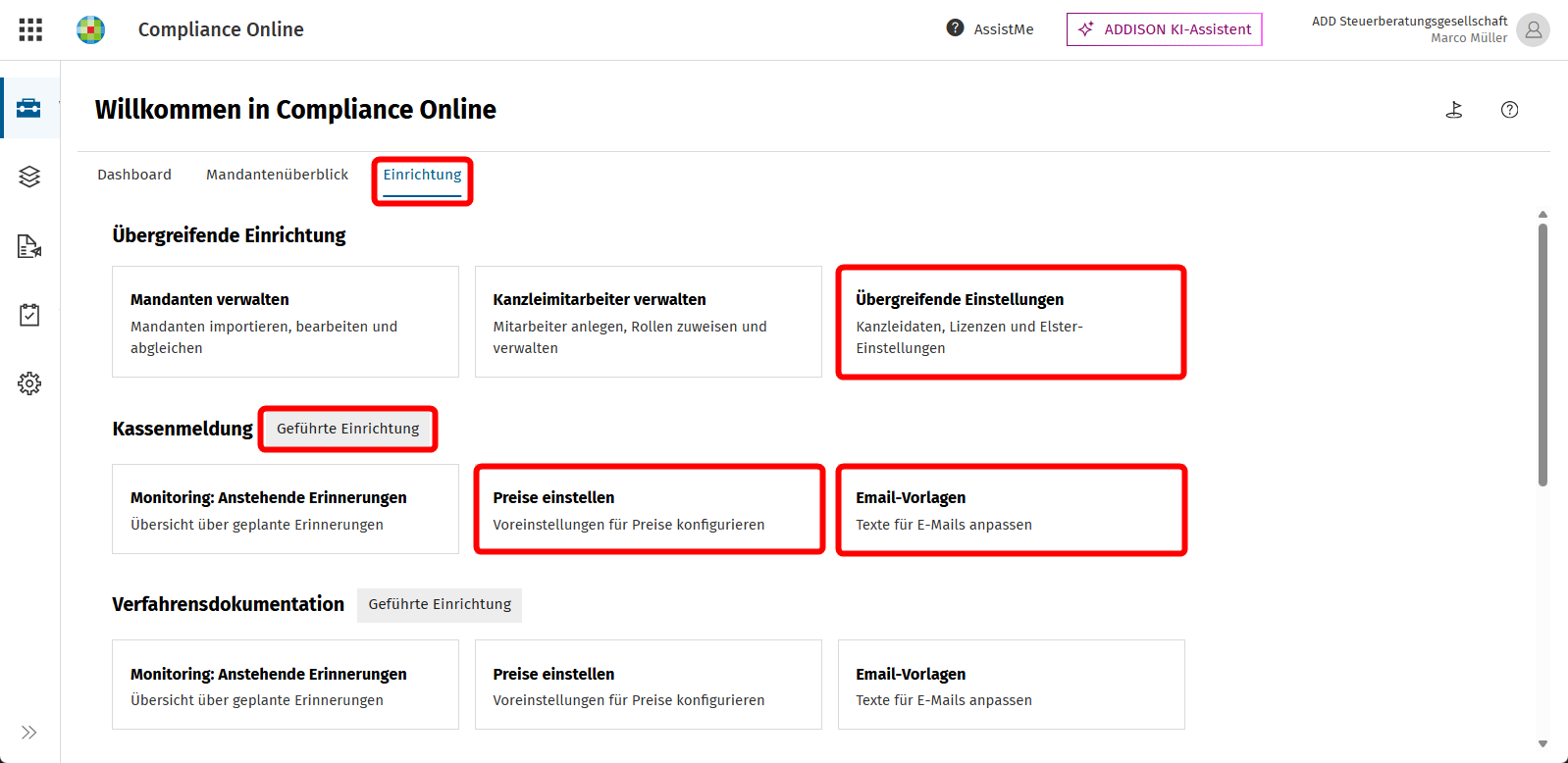Expand the sidebar with double chevron
Image resolution: width=1568 pixels, height=763 pixels.
[29, 733]
